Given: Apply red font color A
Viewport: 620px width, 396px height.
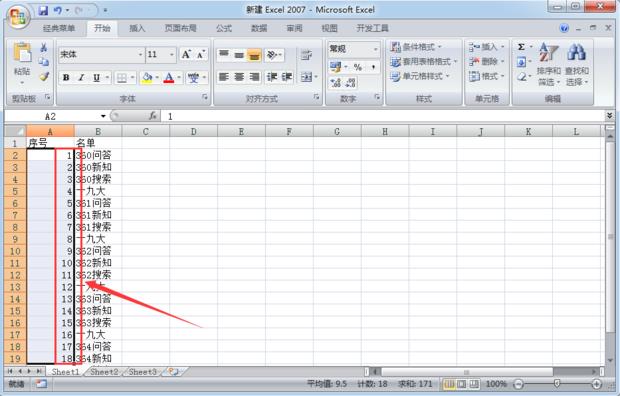Looking at the screenshot, I should pos(169,78).
